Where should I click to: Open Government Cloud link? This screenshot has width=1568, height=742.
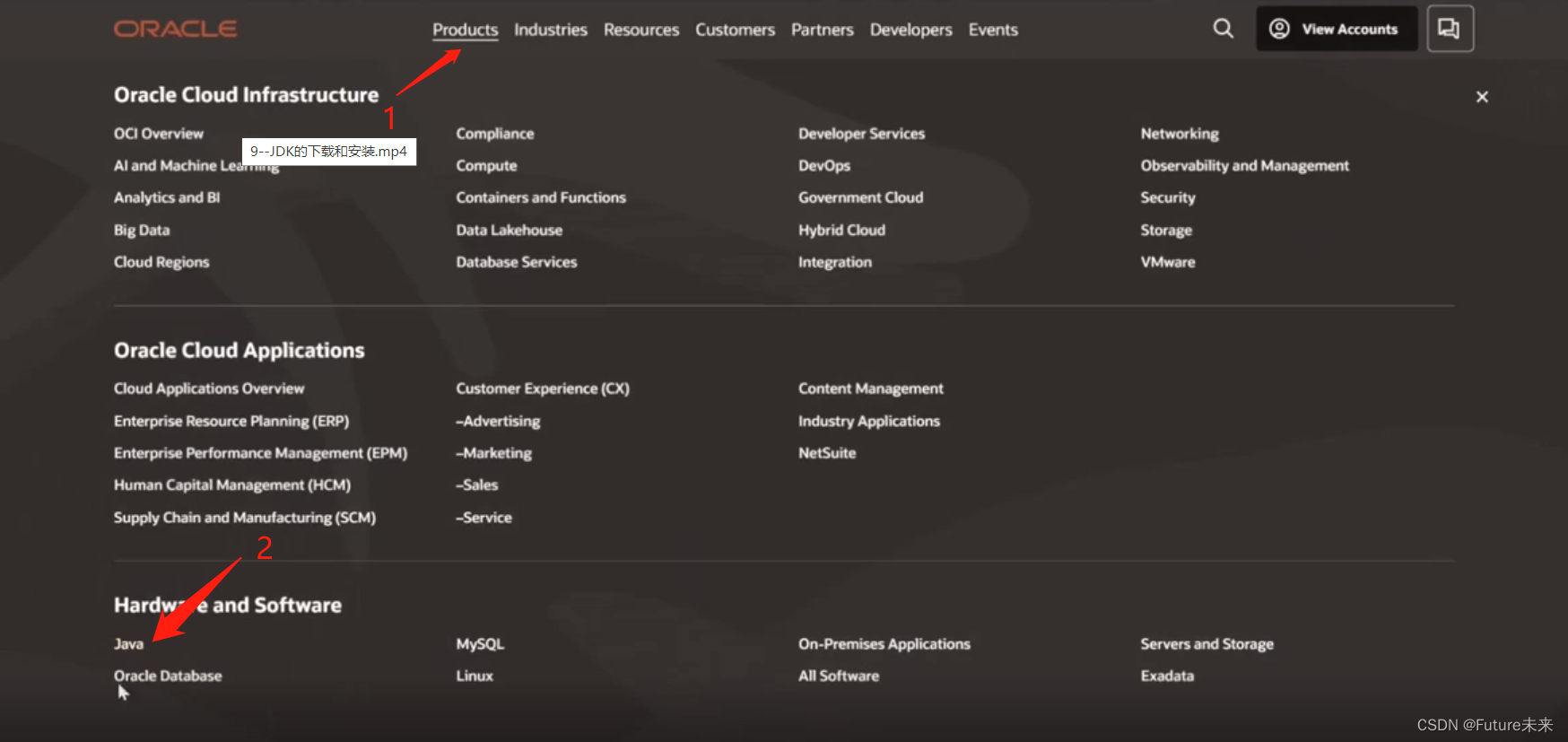860,197
